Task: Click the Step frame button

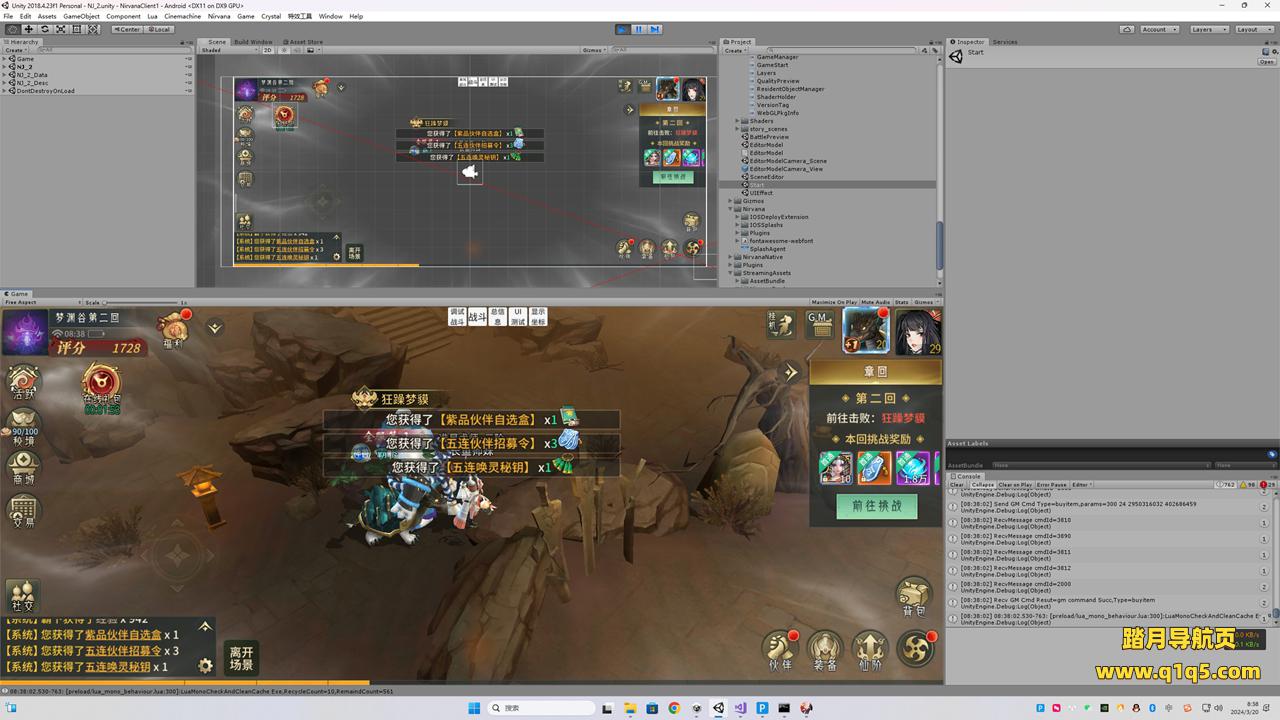Action: (655, 29)
